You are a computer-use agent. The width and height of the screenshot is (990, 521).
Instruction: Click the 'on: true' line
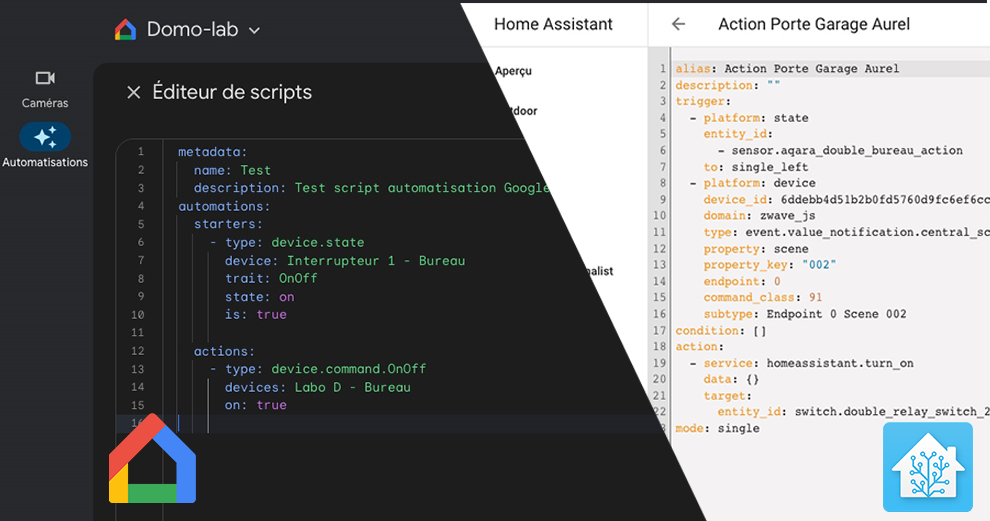point(256,405)
